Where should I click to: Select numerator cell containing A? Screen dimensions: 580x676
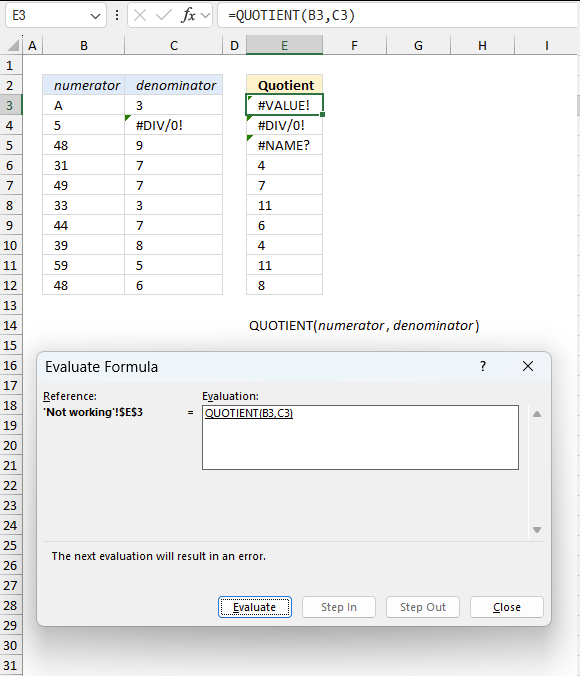pos(84,105)
